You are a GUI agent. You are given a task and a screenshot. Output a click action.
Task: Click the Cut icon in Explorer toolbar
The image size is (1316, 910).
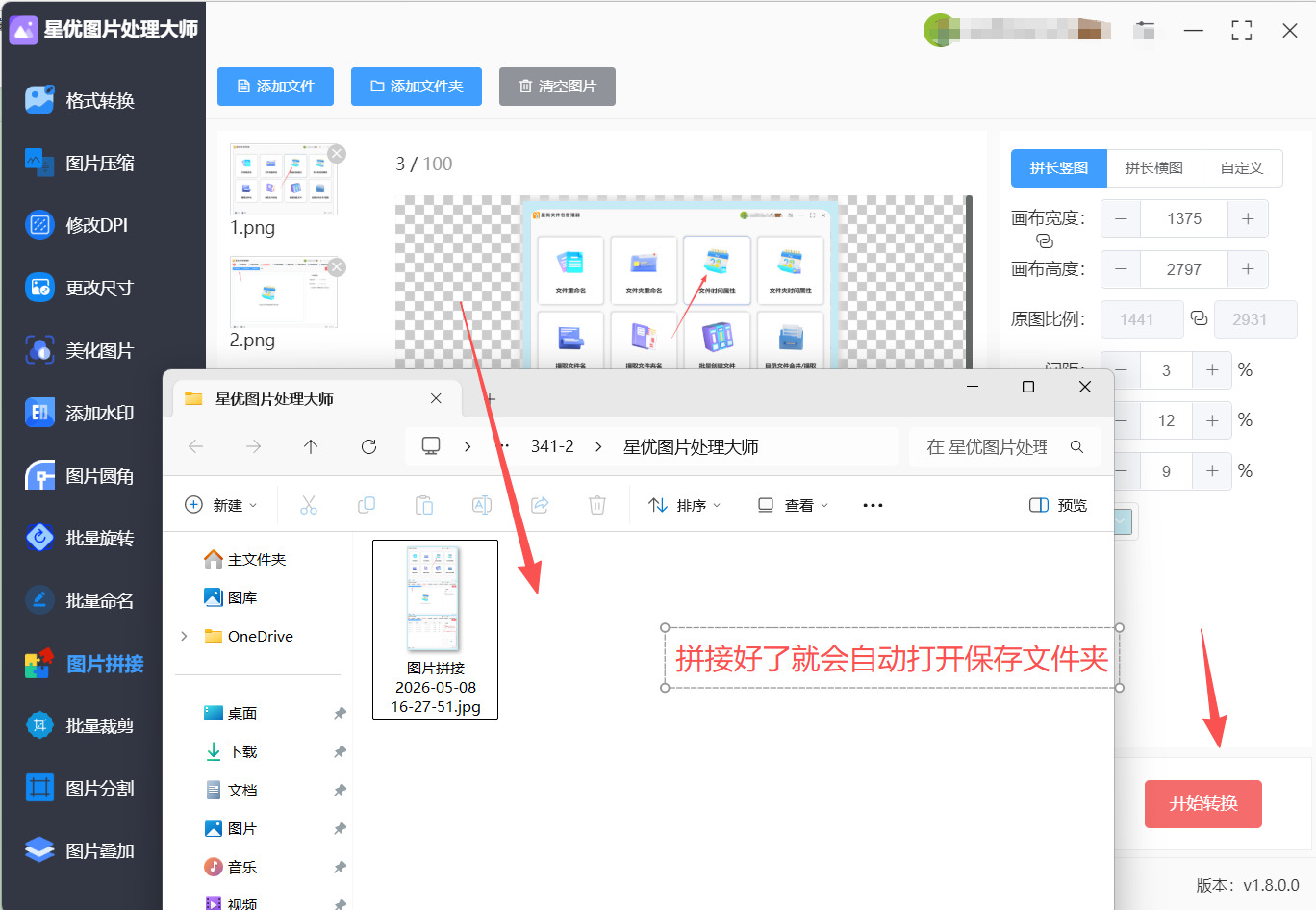[309, 505]
